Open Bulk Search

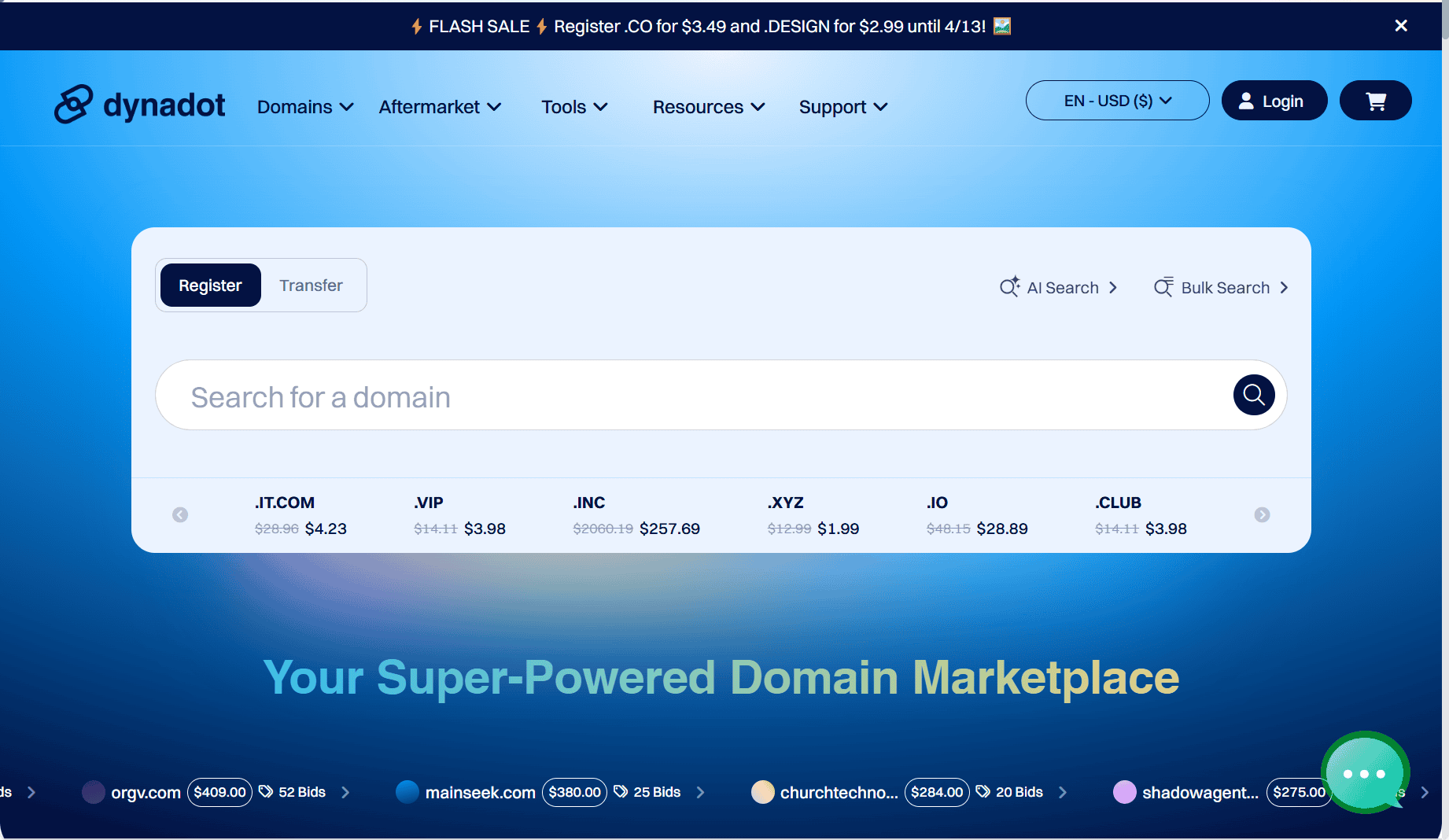(x=1221, y=288)
